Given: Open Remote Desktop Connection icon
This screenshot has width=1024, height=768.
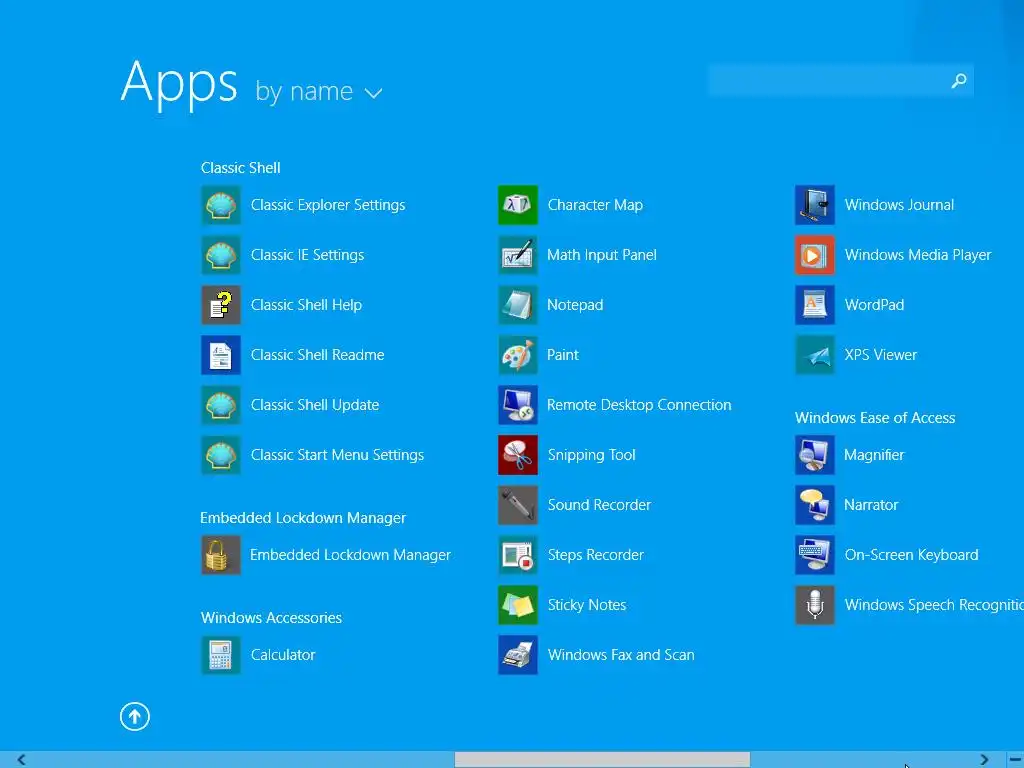Looking at the screenshot, I should point(518,405).
